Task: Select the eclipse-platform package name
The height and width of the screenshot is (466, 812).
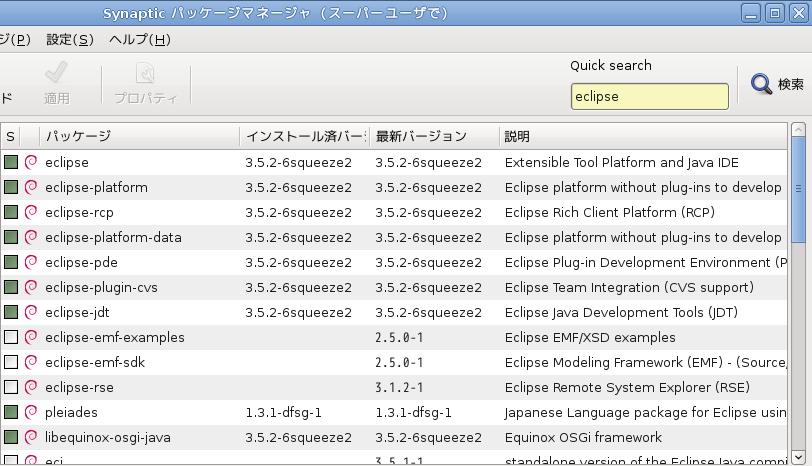Action: pos(96,187)
